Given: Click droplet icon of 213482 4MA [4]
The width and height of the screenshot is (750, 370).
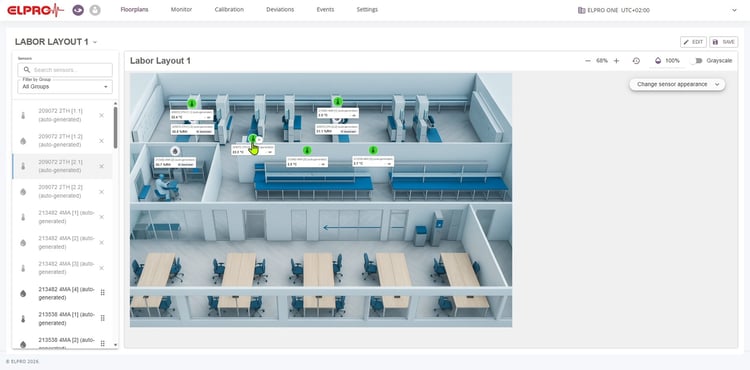Looking at the screenshot, I should click(23, 294).
